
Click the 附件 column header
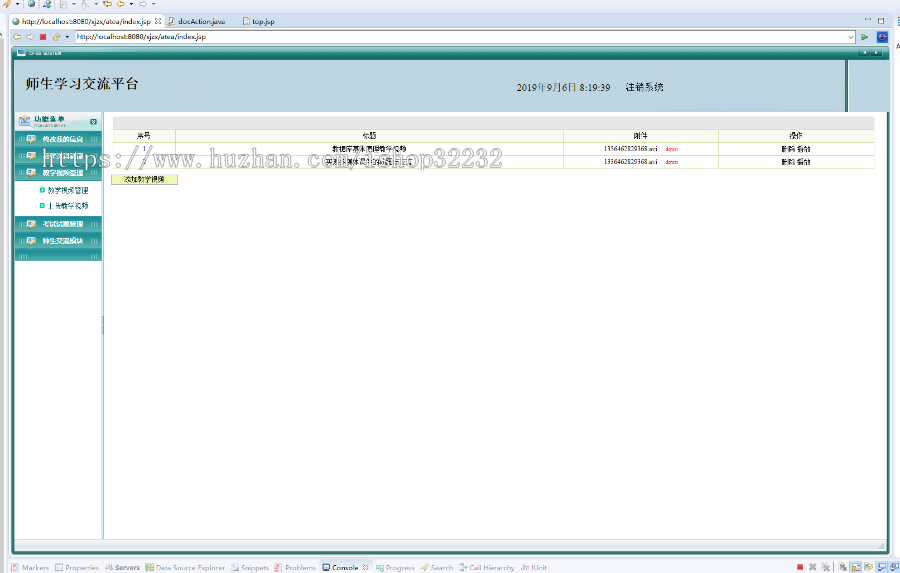[x=641, y=136]
